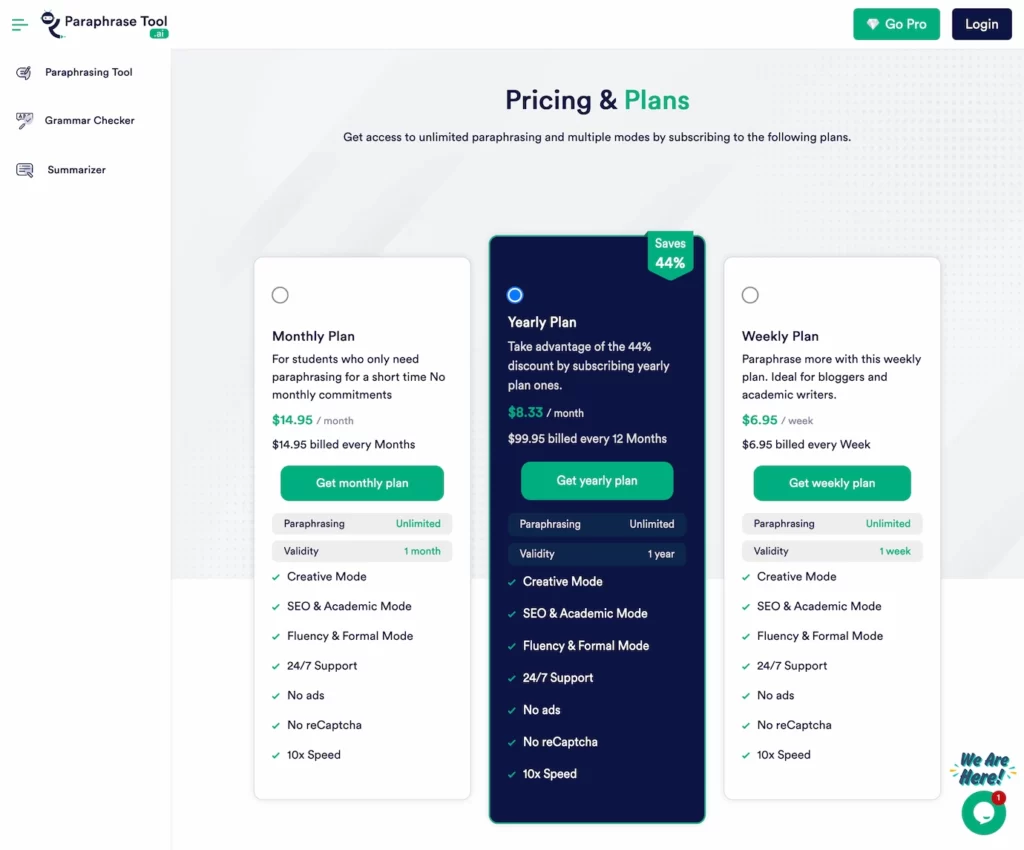Select the Paraphrasing Tool pencil icon
The height and width of the screenshot is (850, 1024).
[24, 71]
